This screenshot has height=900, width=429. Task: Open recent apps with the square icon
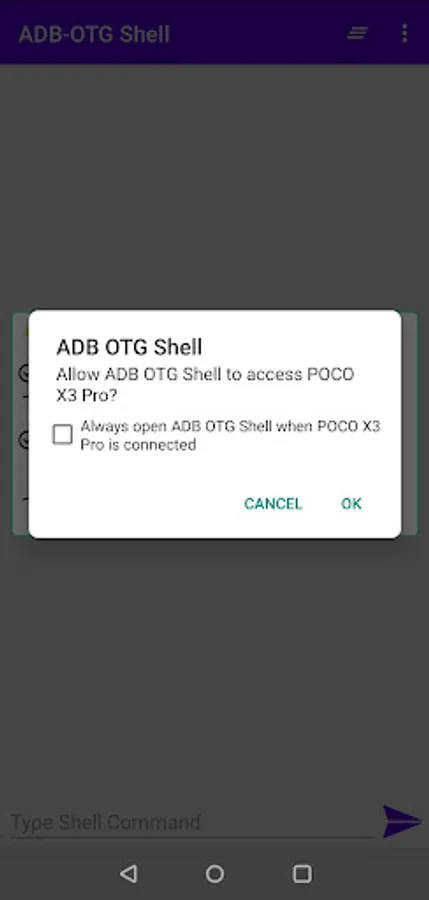pyautogui.click(x=302, y=874)
